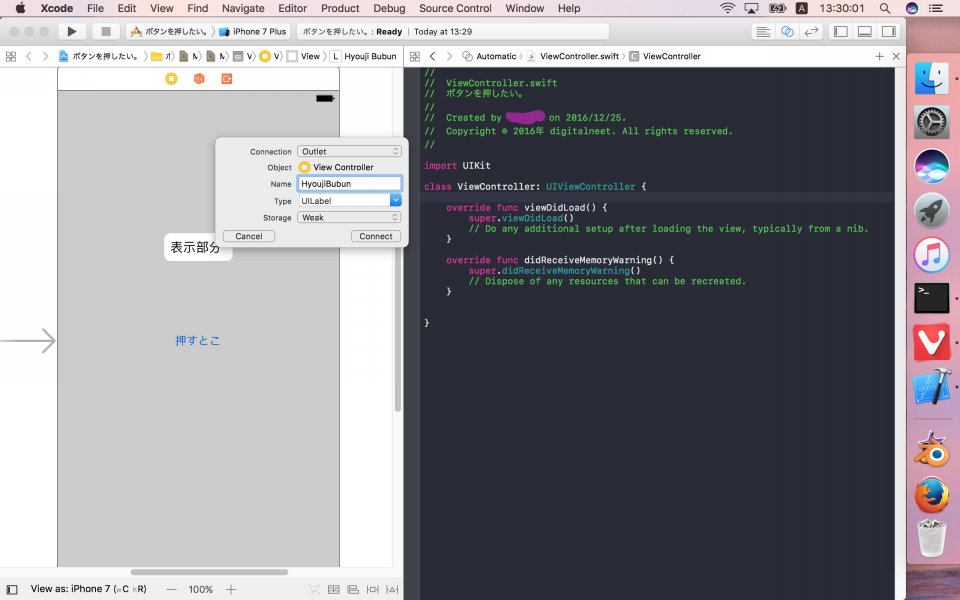The image size is (960, 600).
Task: Click the outlet Name input field
Action: tap(350, 184)
